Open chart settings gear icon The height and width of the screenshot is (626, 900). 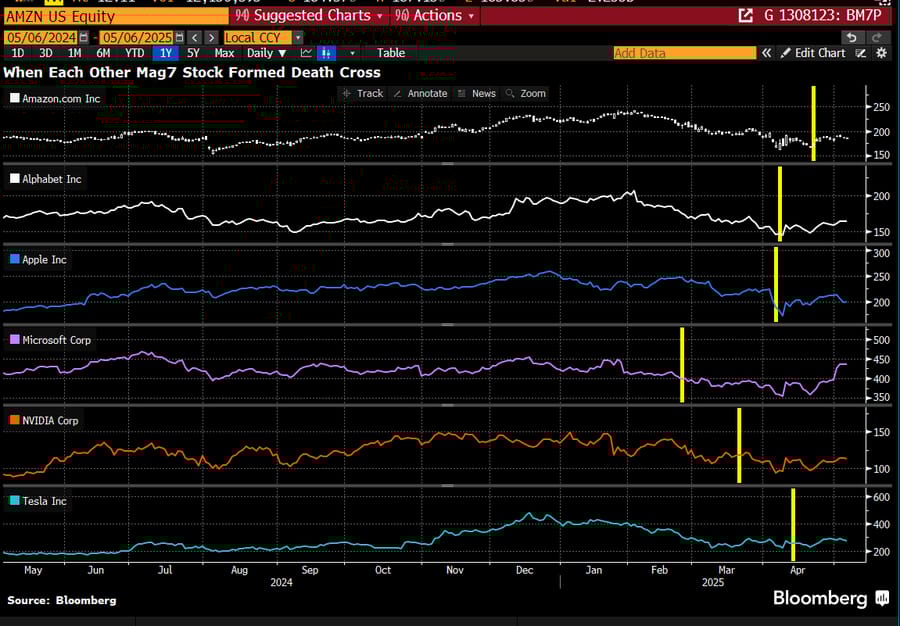pos(881,53)
